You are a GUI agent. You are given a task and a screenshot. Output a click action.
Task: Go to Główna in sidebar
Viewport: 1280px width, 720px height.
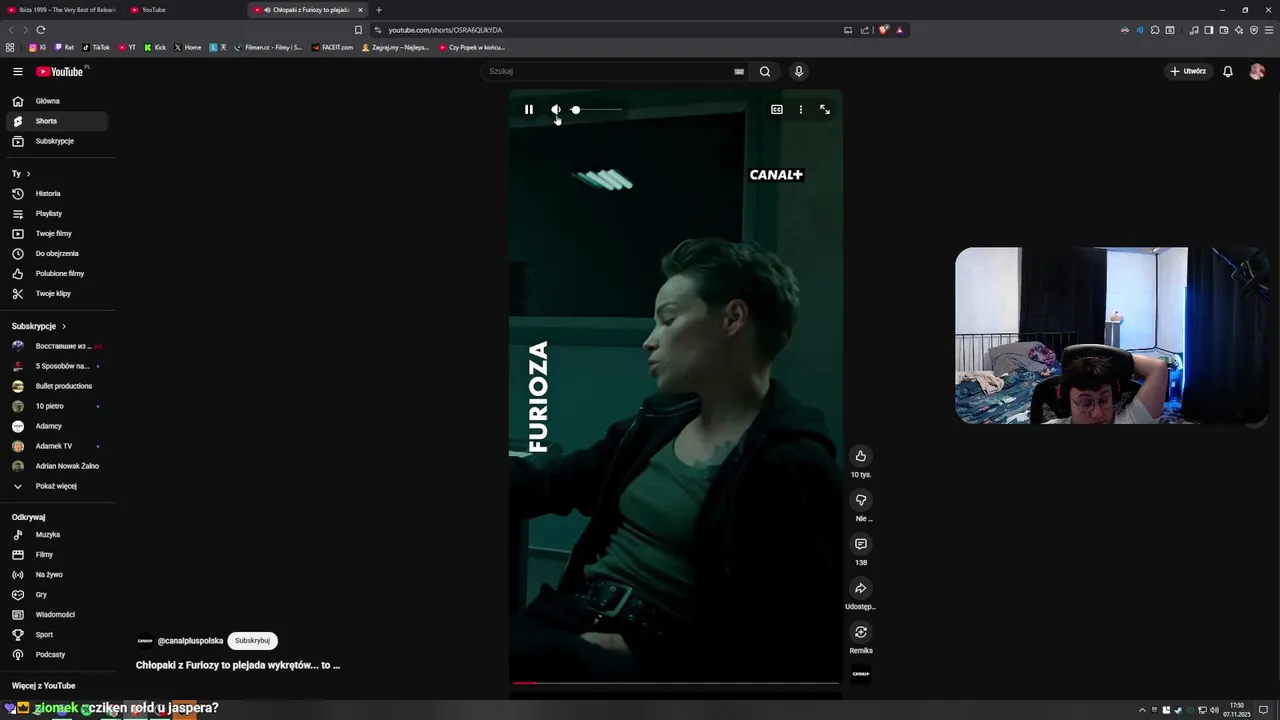tap(57, 101)
